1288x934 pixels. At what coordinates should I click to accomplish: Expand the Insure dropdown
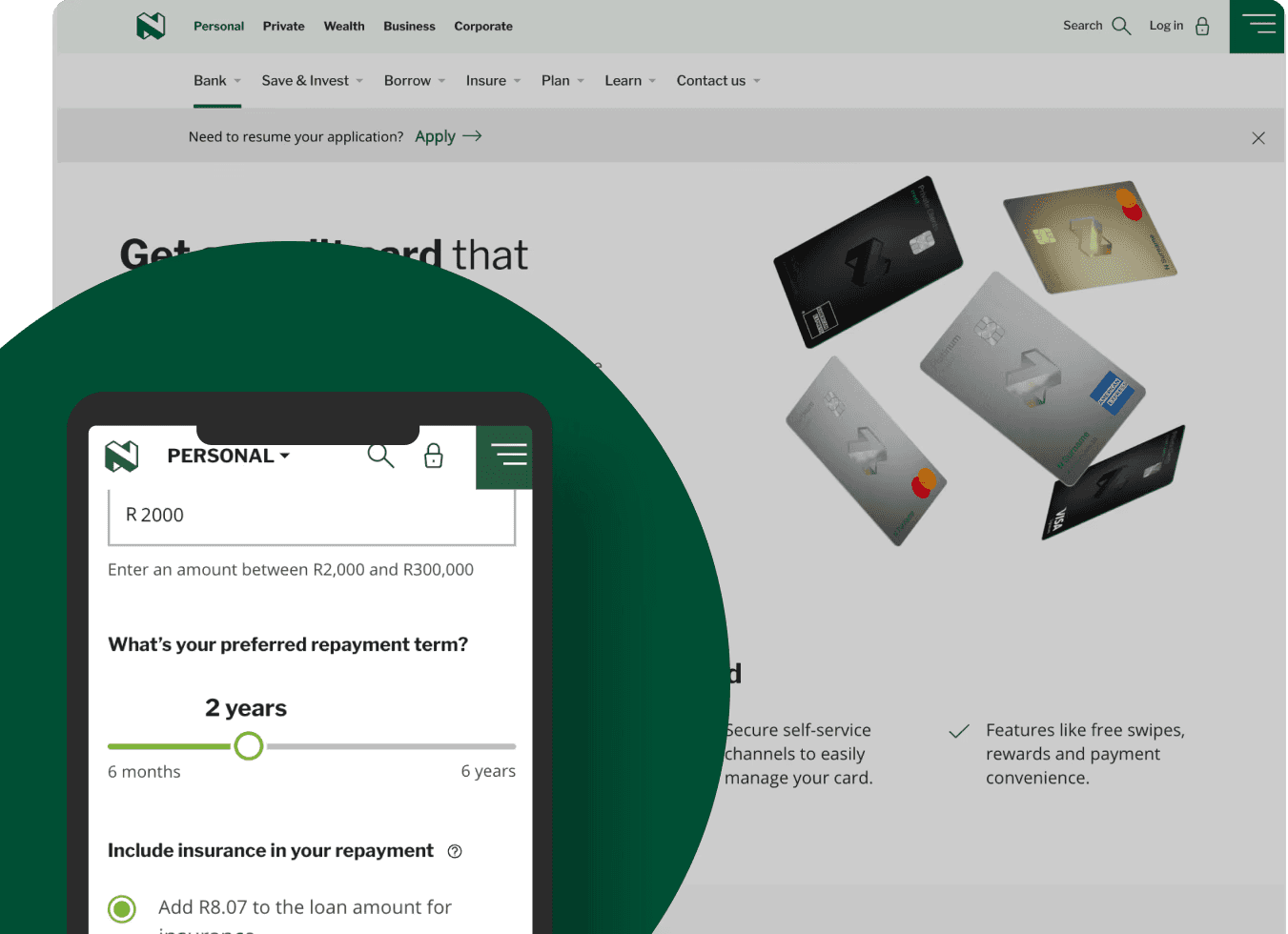494,81
